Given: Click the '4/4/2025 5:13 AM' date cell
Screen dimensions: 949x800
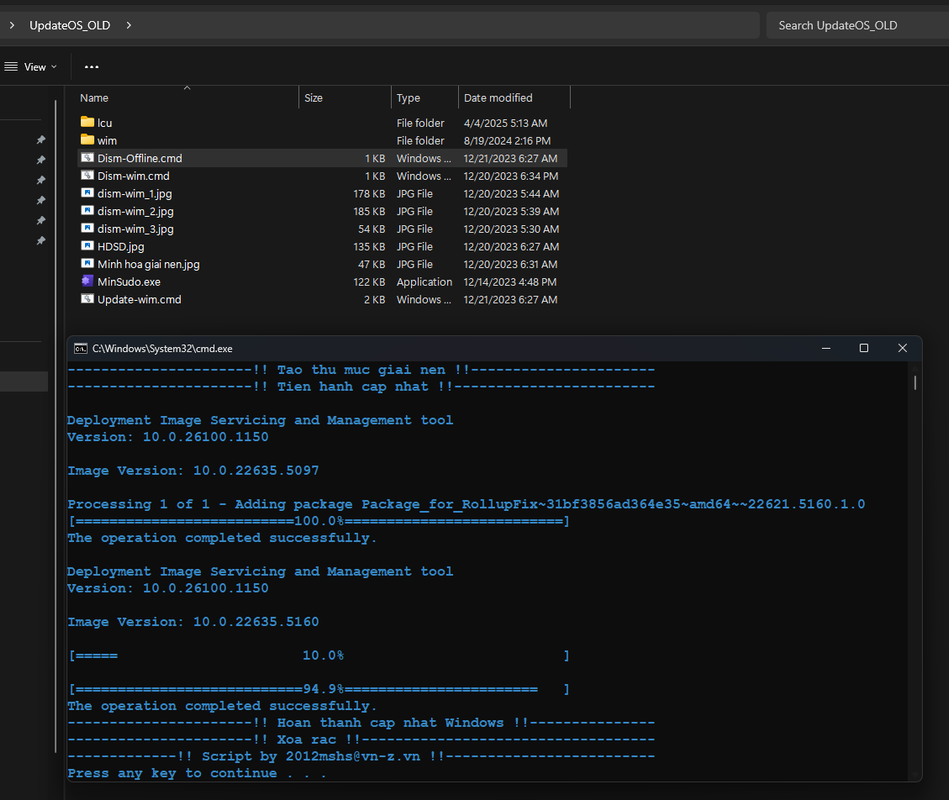Looking at the screenshot, I should (505, 123).
